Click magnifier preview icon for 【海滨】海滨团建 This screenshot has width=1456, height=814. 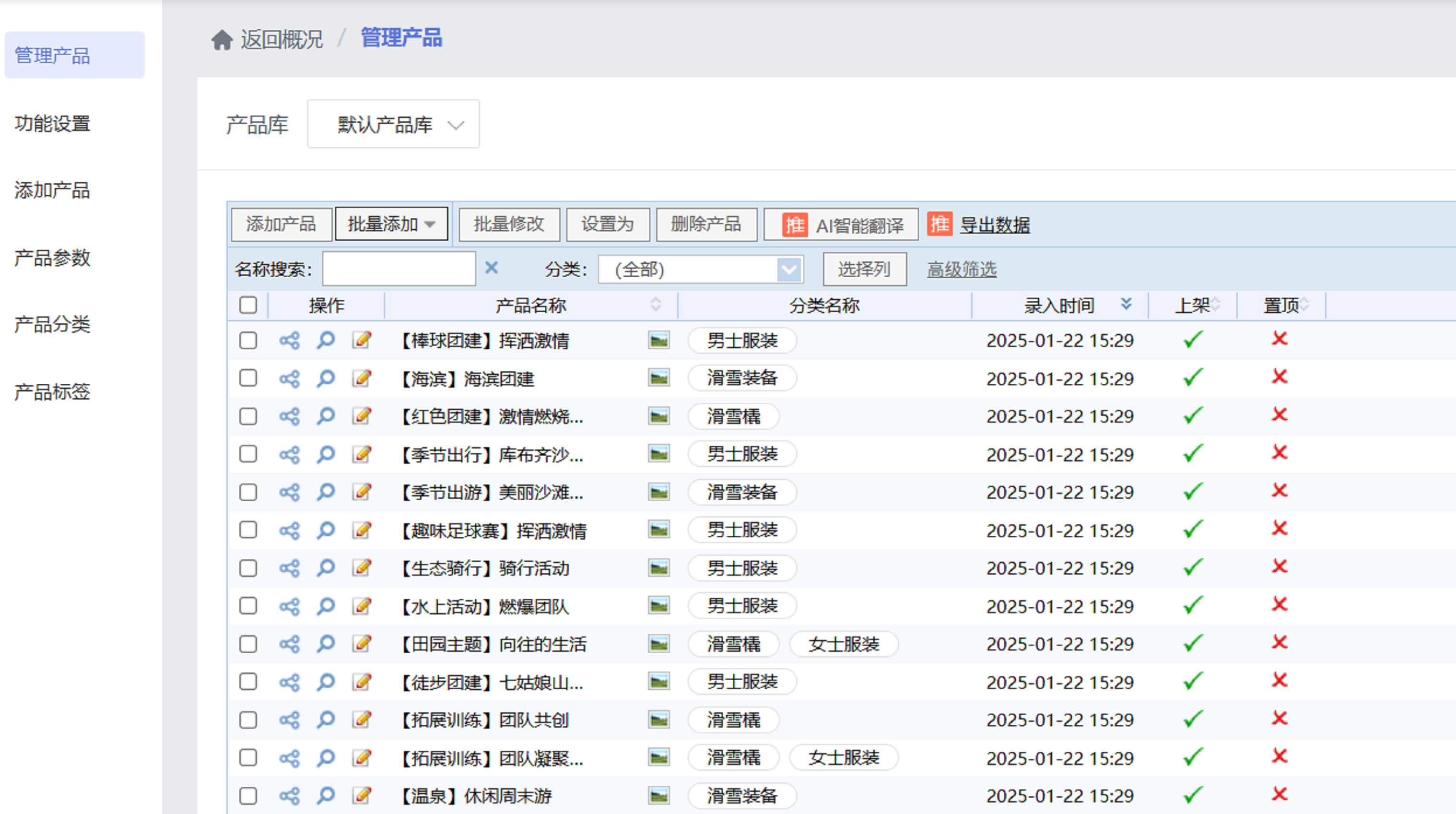pos(326,378)
